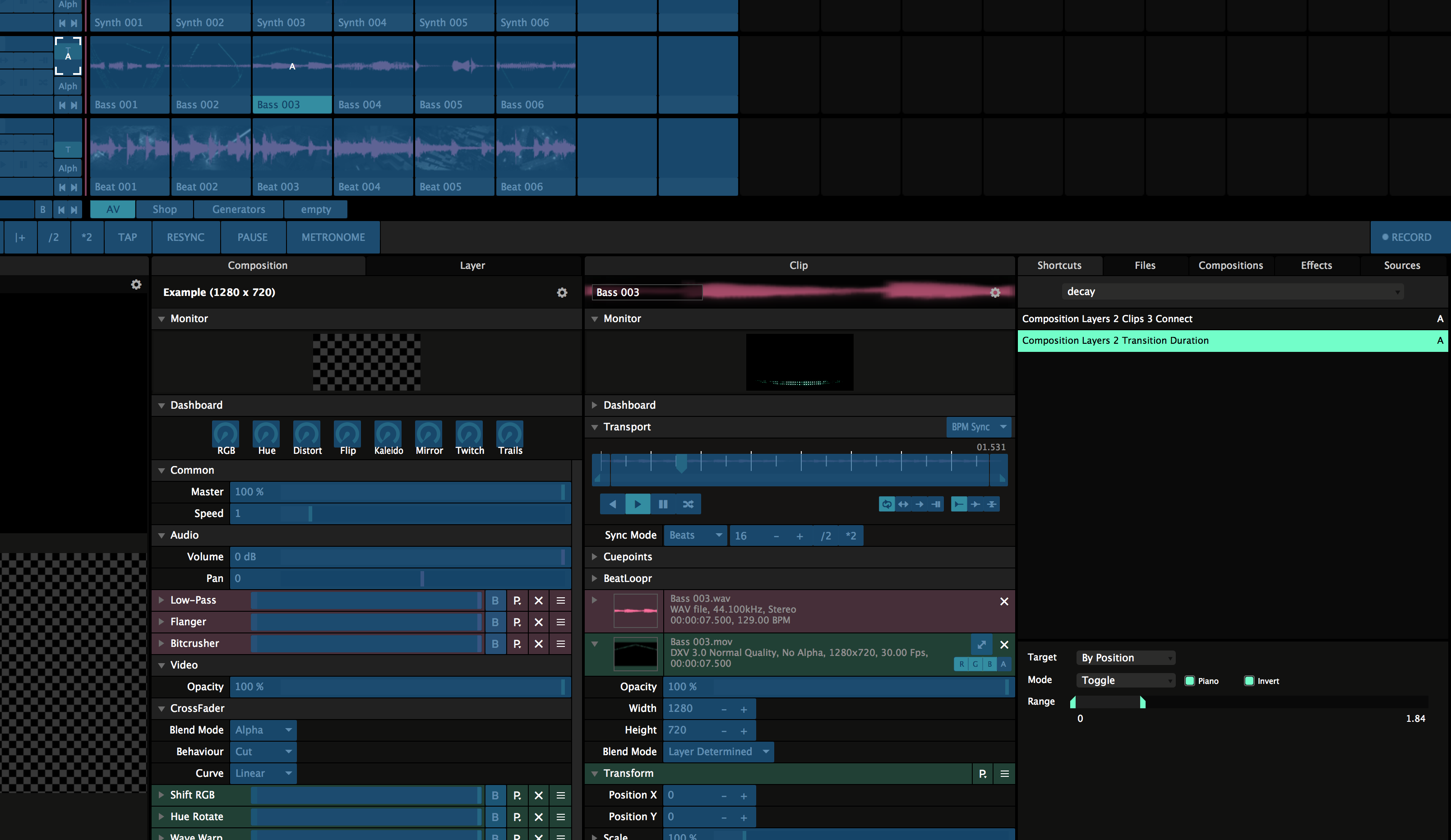
Task: Click the random playback shuffle icon
Action: (688, 504)
